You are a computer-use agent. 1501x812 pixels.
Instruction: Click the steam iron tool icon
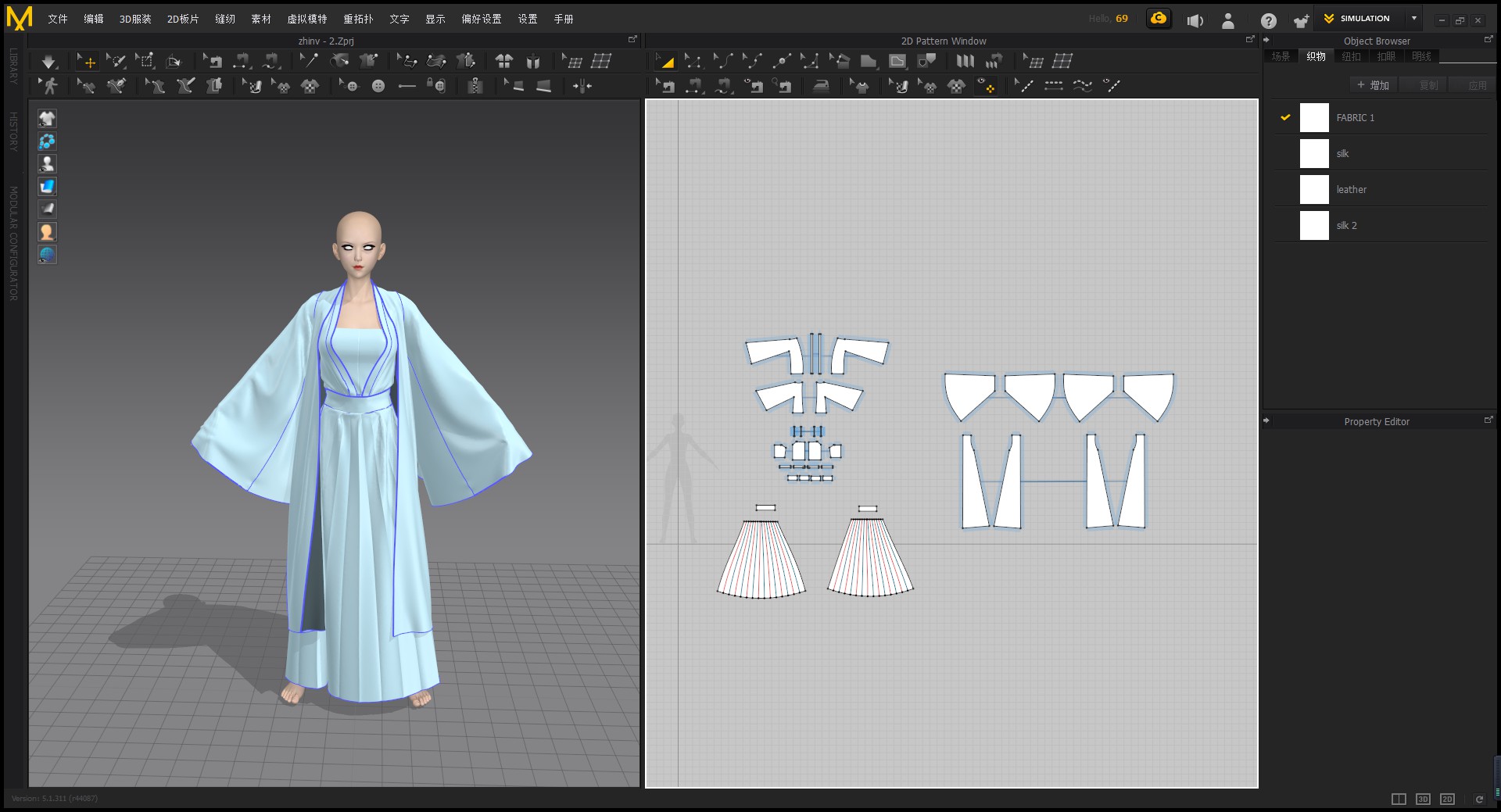point(820,86)
